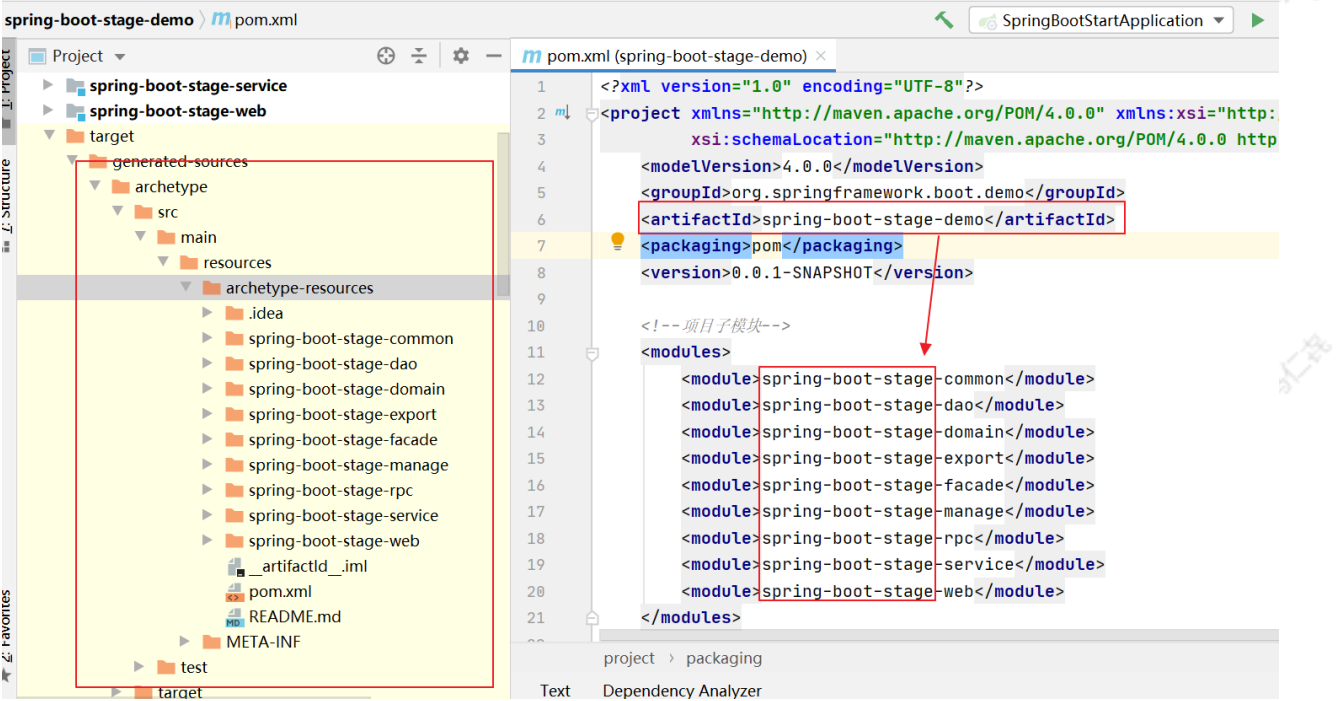Image resolution: width=1337 pixels, height=701 pixels.
Task: Switch to Dependency Analyzer tab
Action: [682, 690]
